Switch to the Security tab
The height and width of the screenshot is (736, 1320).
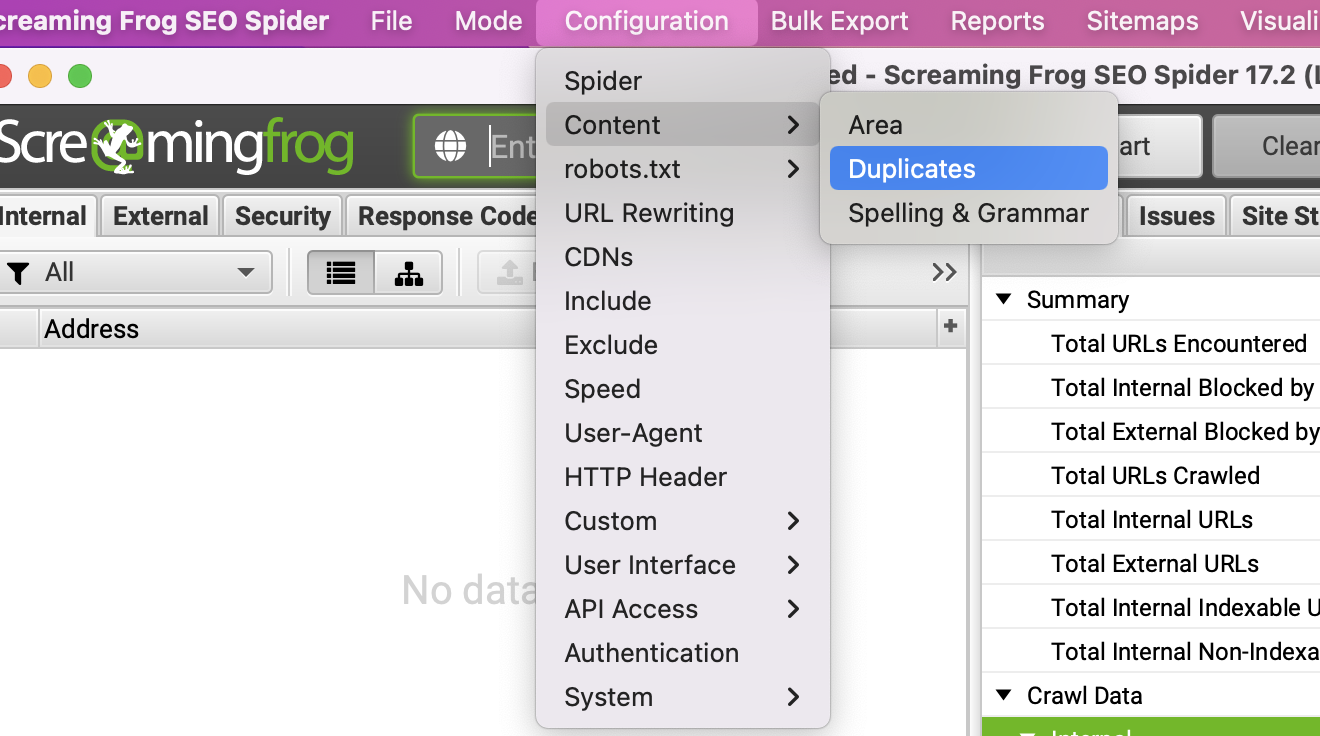tap(282, 216)
